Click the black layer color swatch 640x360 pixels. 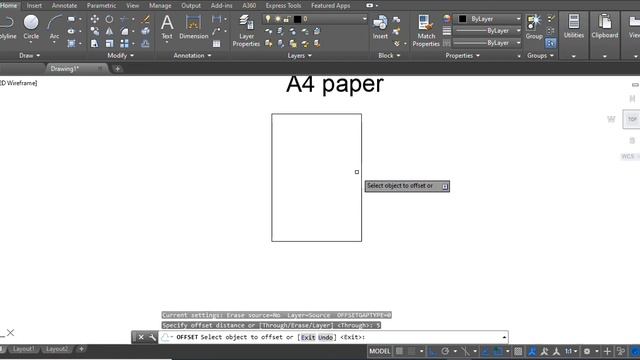(x=298, y=19)
